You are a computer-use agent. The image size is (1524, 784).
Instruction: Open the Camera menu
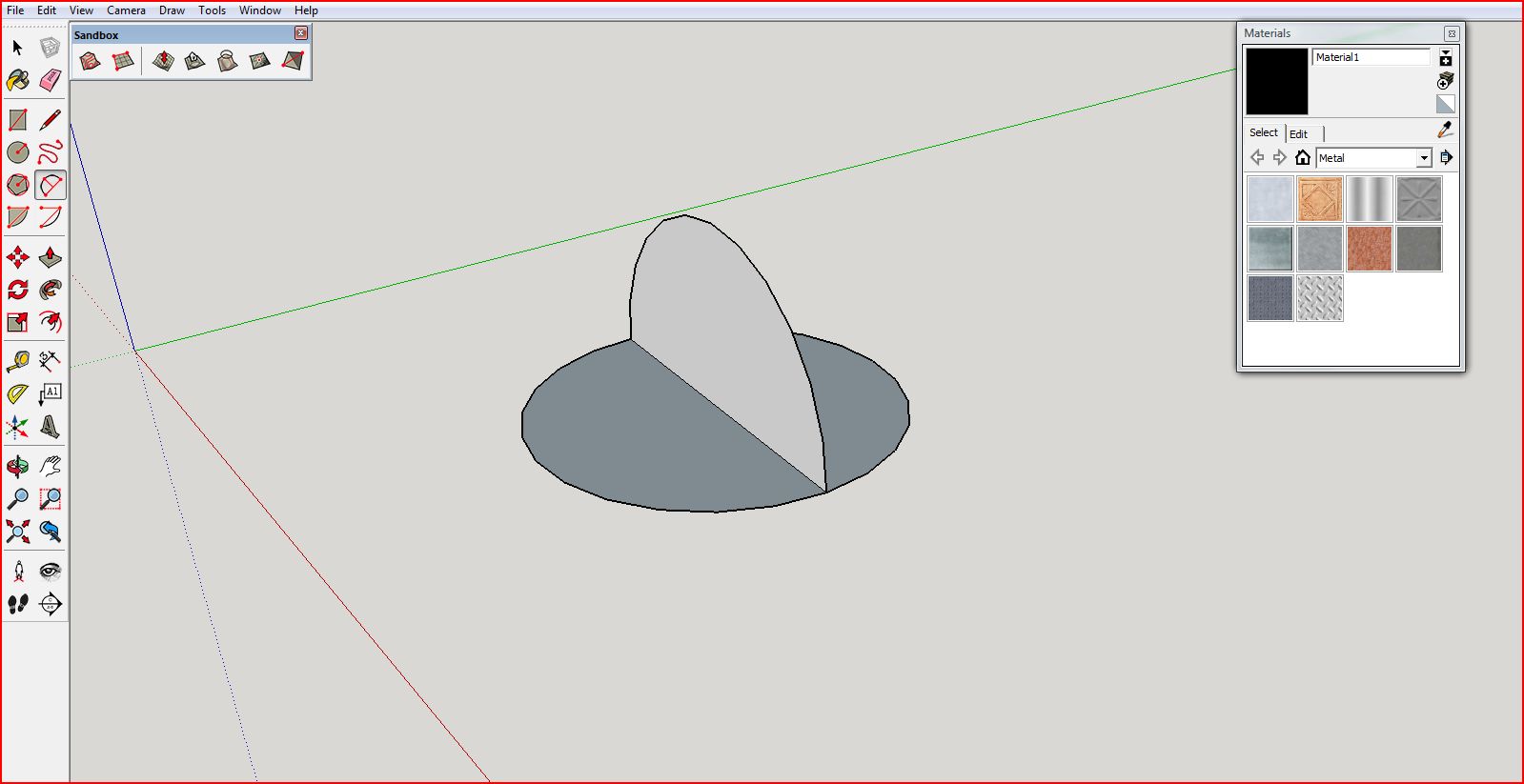coord(126,10)
